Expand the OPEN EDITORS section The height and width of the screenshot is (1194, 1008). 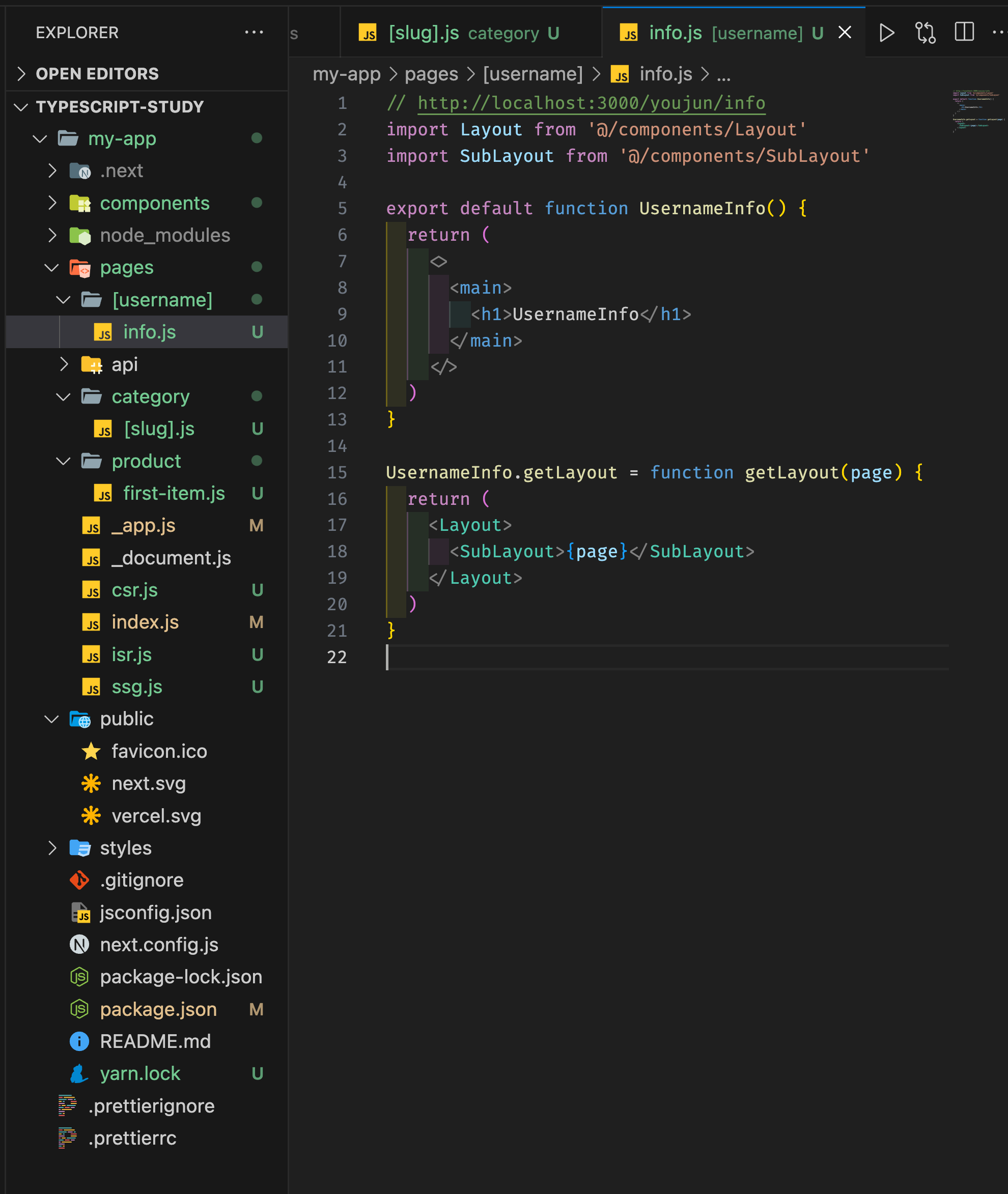[97, 74]
